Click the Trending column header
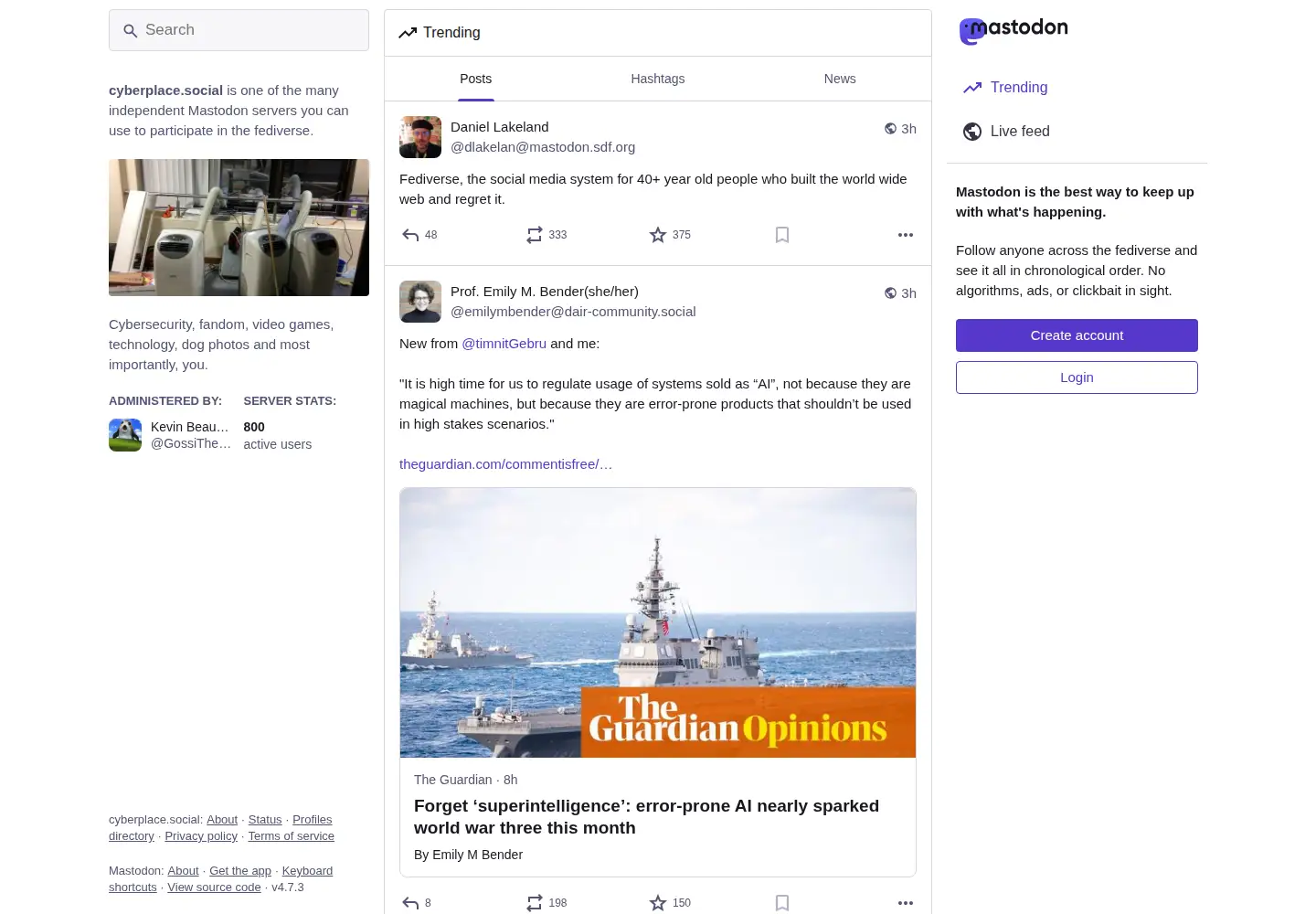 [658, 33]
